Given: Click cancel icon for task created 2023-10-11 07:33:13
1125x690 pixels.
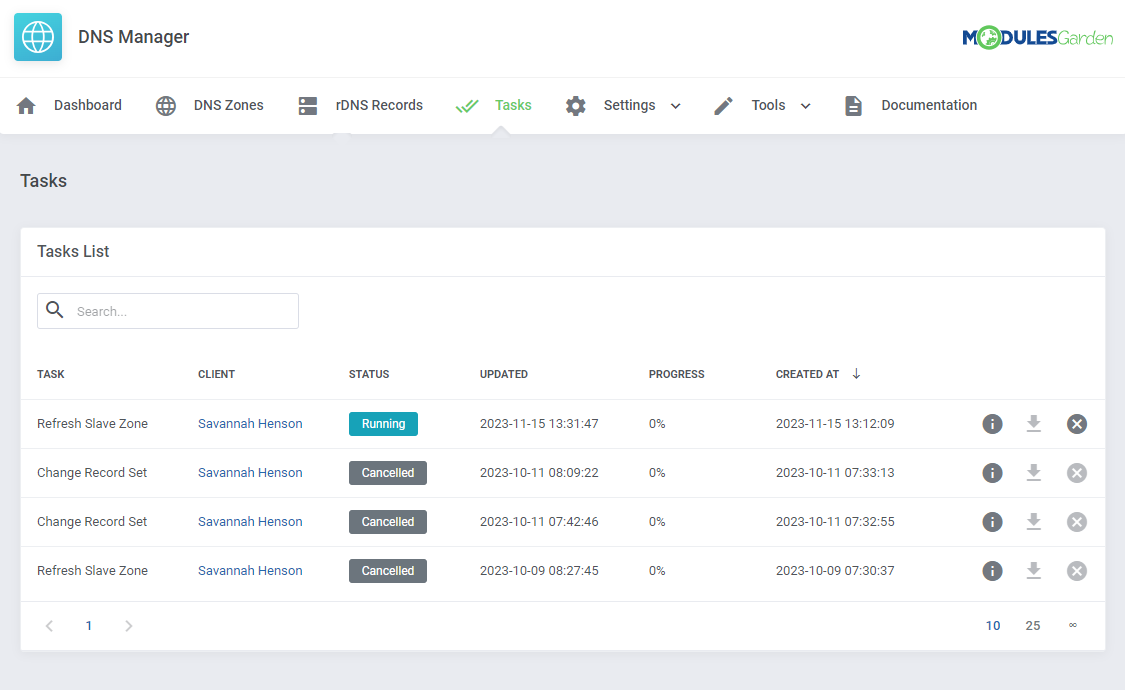Looking at the screenshot, I should coord(1077,473).
